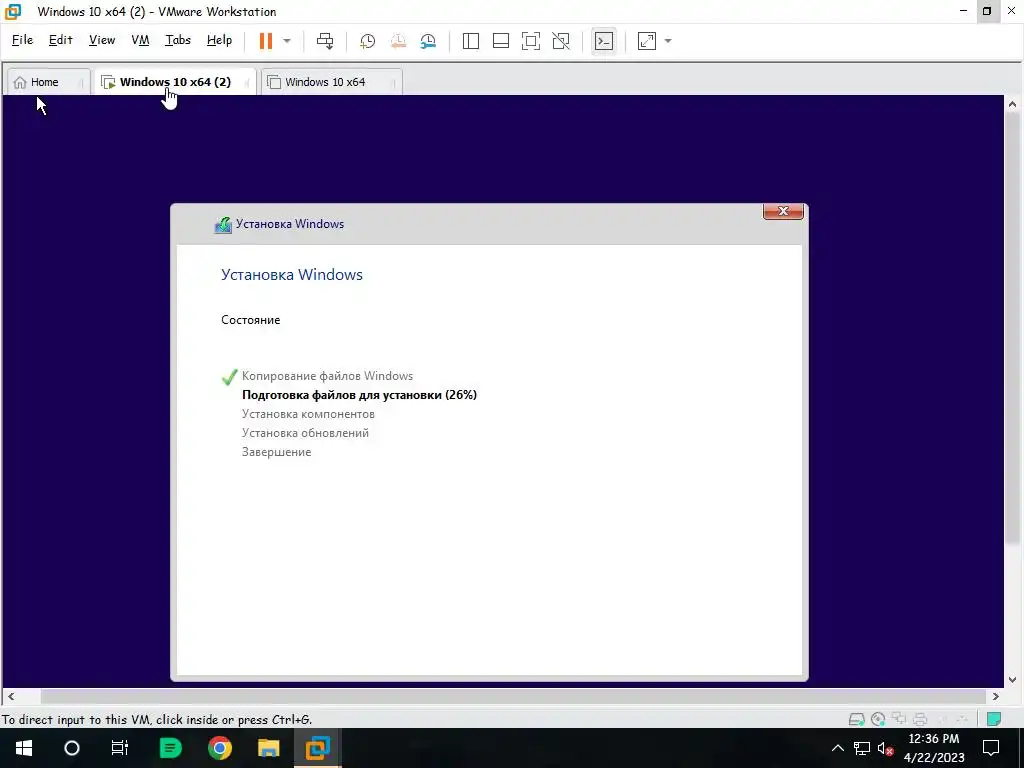Open the Help menu

(219, 40)
